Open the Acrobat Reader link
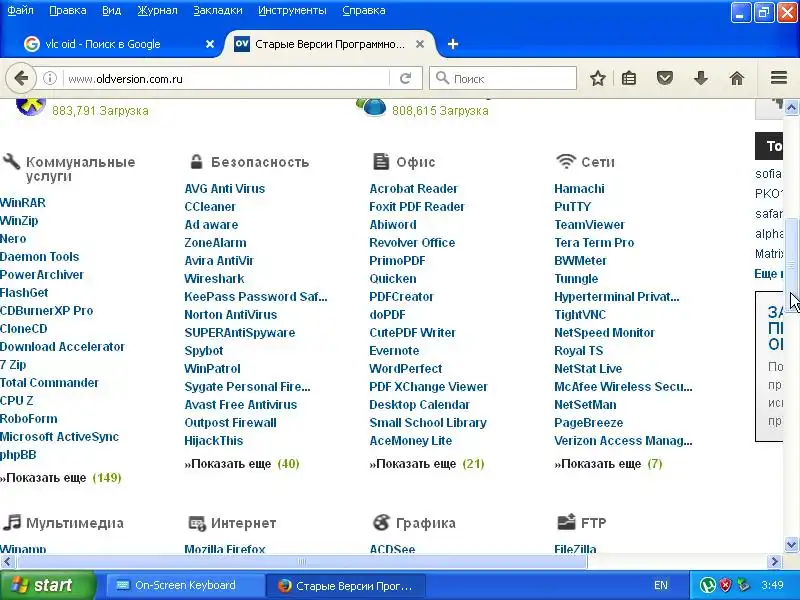The height and width of the screenshot is (600, 800). point(414,188)
